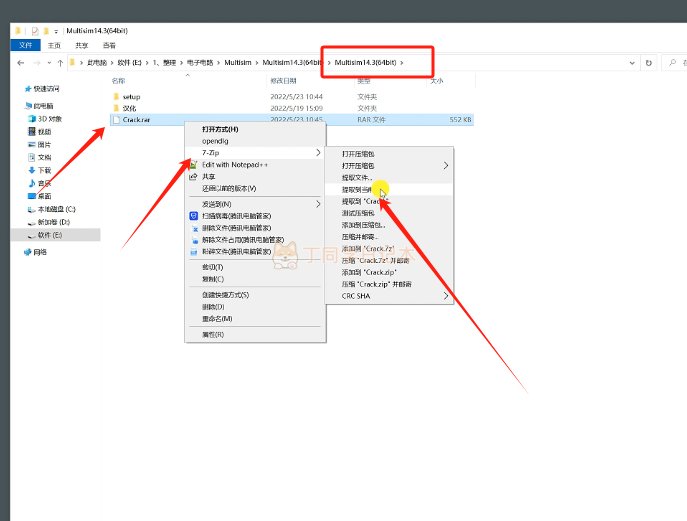Click the share icon beside 共享 menu entry
This screenshot has height=521, width=687.
[193, 177]
